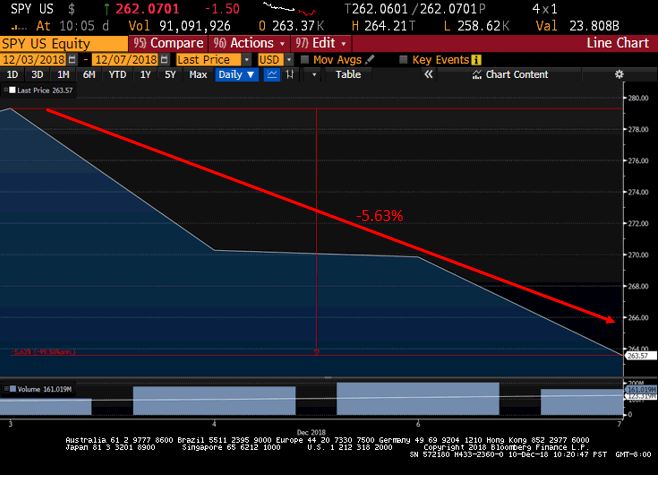This screenshot has width=658, height=477.
Task: Click the 161.019M volume axis marker
Action: (641, 390)
